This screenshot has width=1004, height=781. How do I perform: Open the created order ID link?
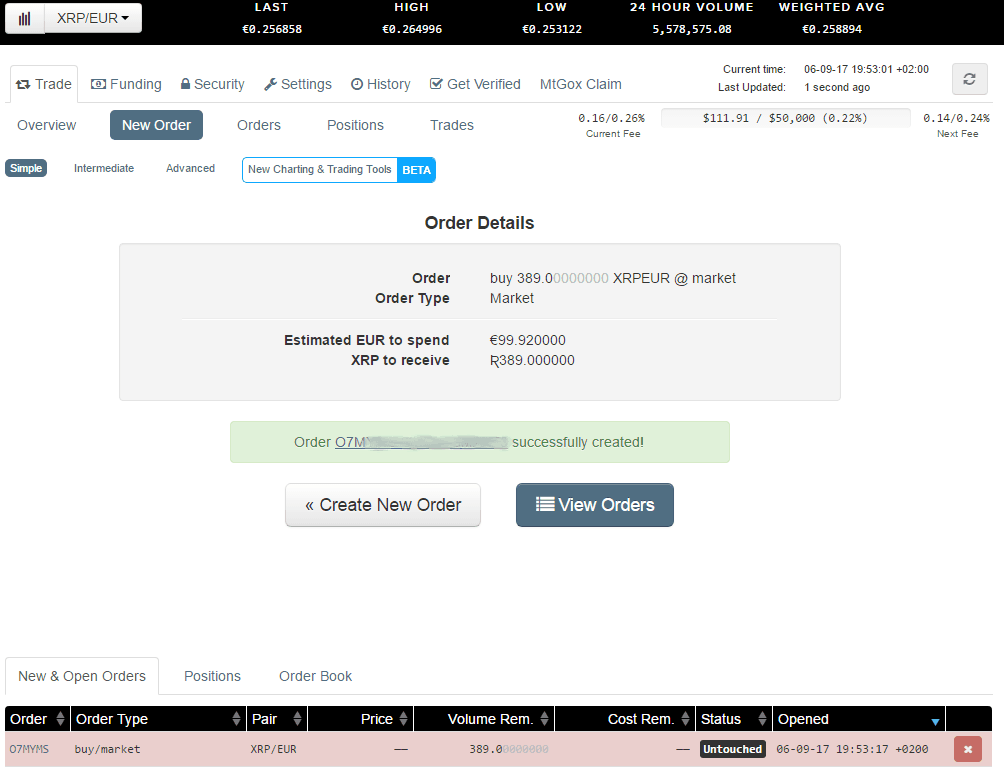point(421,442)
